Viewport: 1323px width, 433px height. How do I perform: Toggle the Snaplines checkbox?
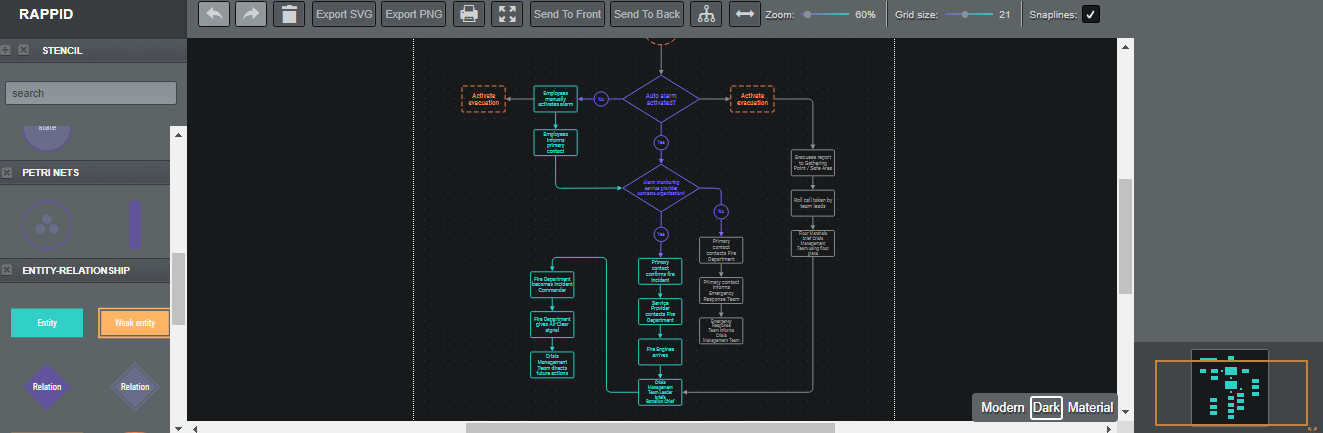click(1092, 14)
